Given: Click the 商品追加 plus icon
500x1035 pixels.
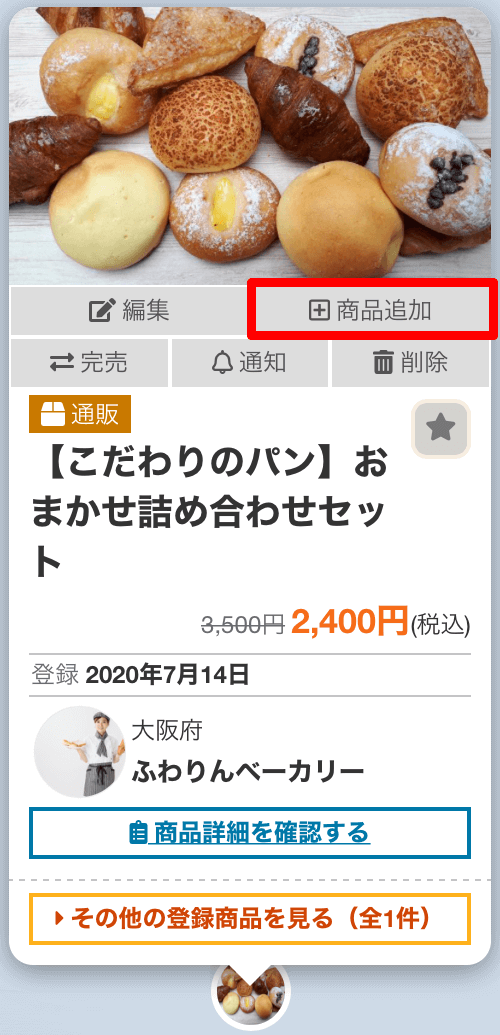Looking at the screenshot, I should pyautogui.click(x=320, y=310).
